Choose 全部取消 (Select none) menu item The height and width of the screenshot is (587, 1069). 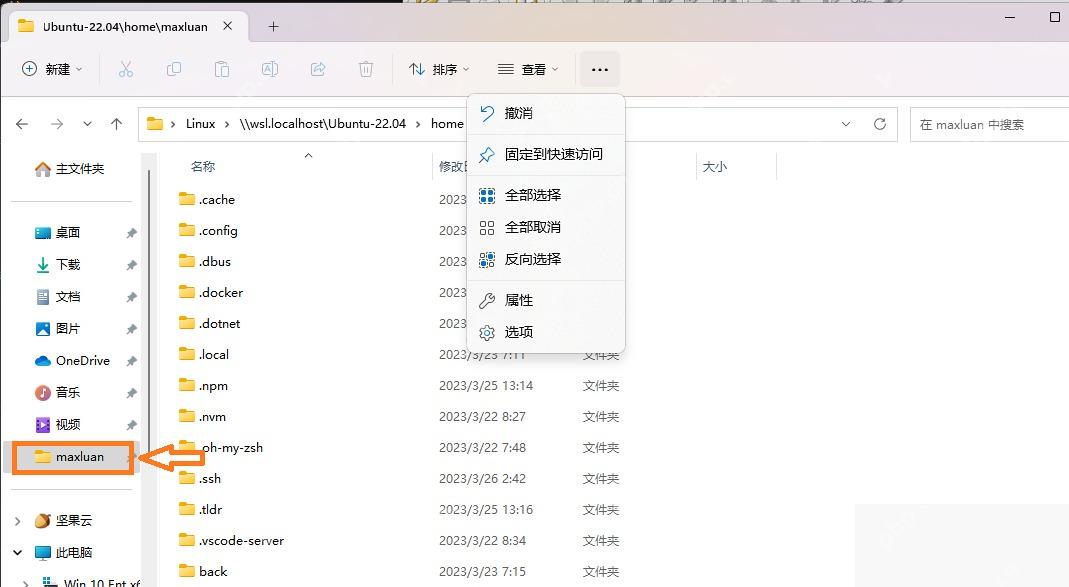tap(545, 227)
